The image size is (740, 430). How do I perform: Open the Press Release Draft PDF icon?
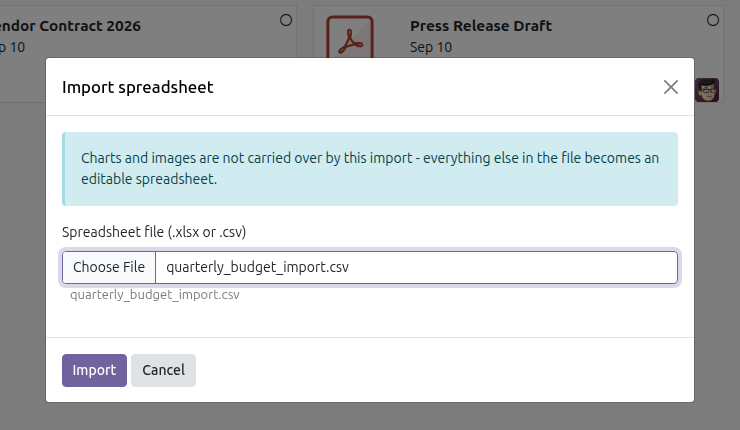click(x=350, y=37)
